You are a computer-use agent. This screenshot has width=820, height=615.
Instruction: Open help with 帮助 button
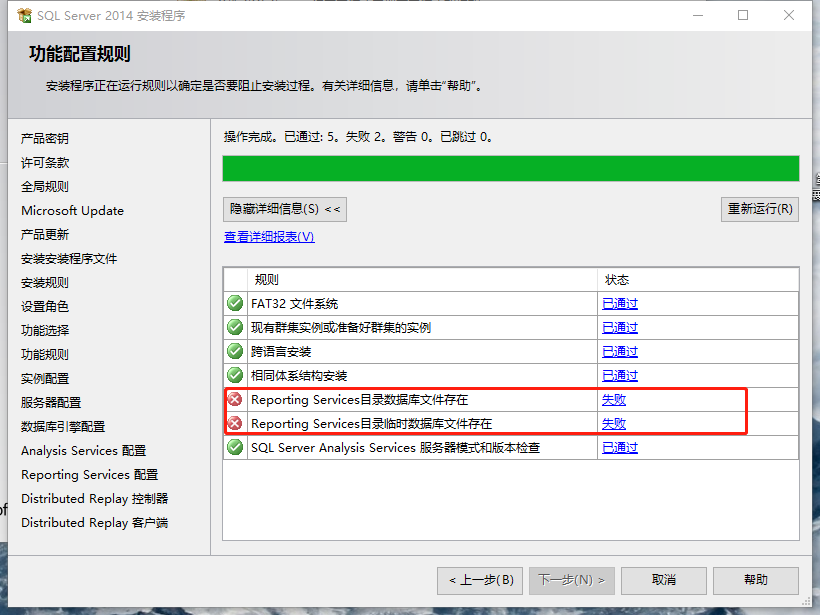756,580
